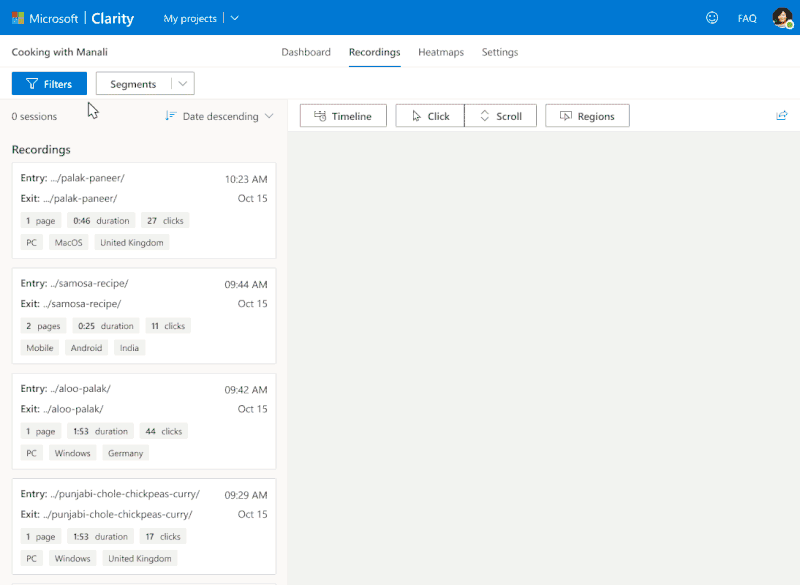This screenshot has height=585, width=800.
Task: Open the user profile avatar
Action: coord(782,18)
